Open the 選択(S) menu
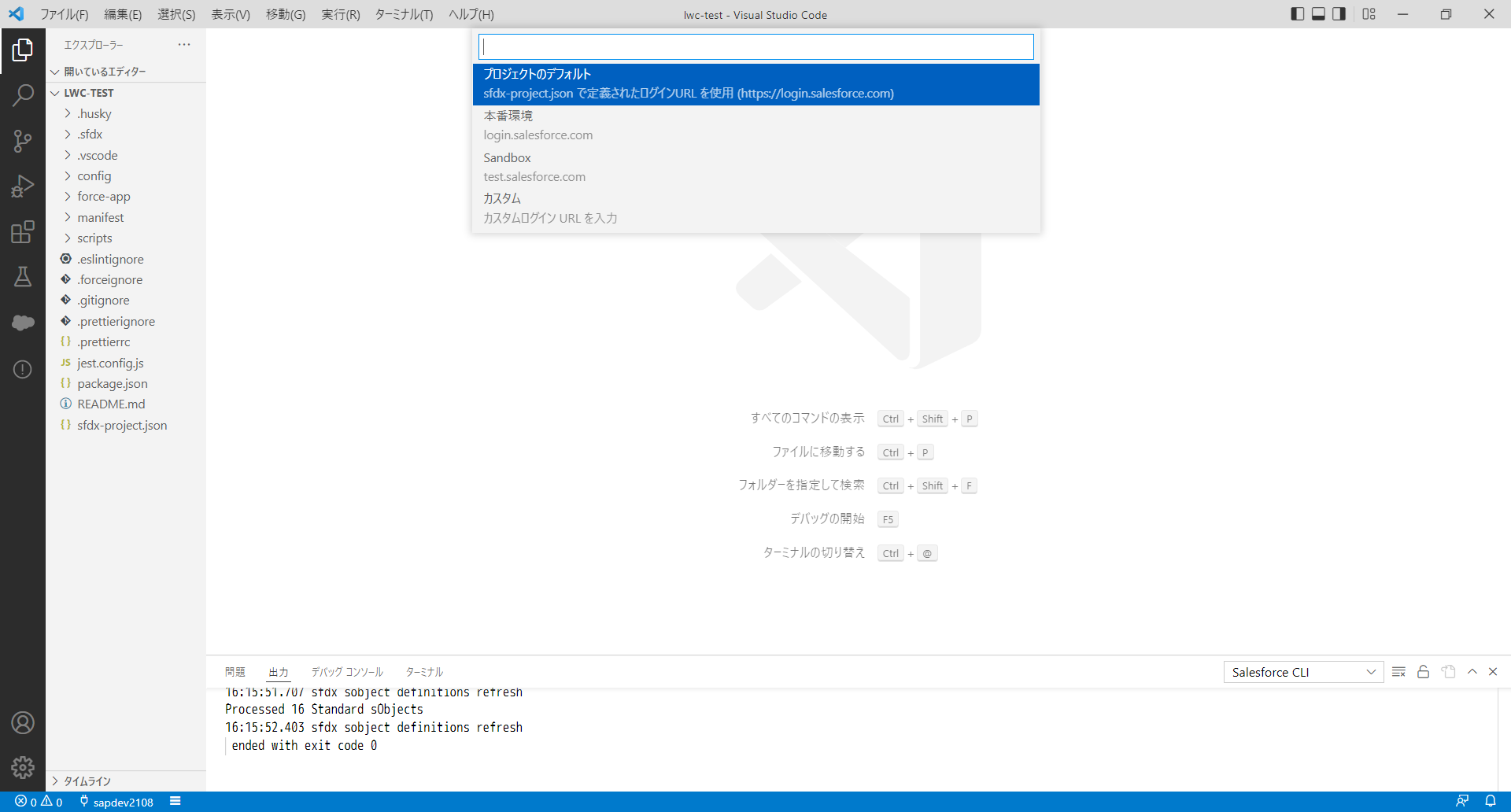The height and width of the screenshot is (812, 1511). pyautogui.click(x=176, y=14)
